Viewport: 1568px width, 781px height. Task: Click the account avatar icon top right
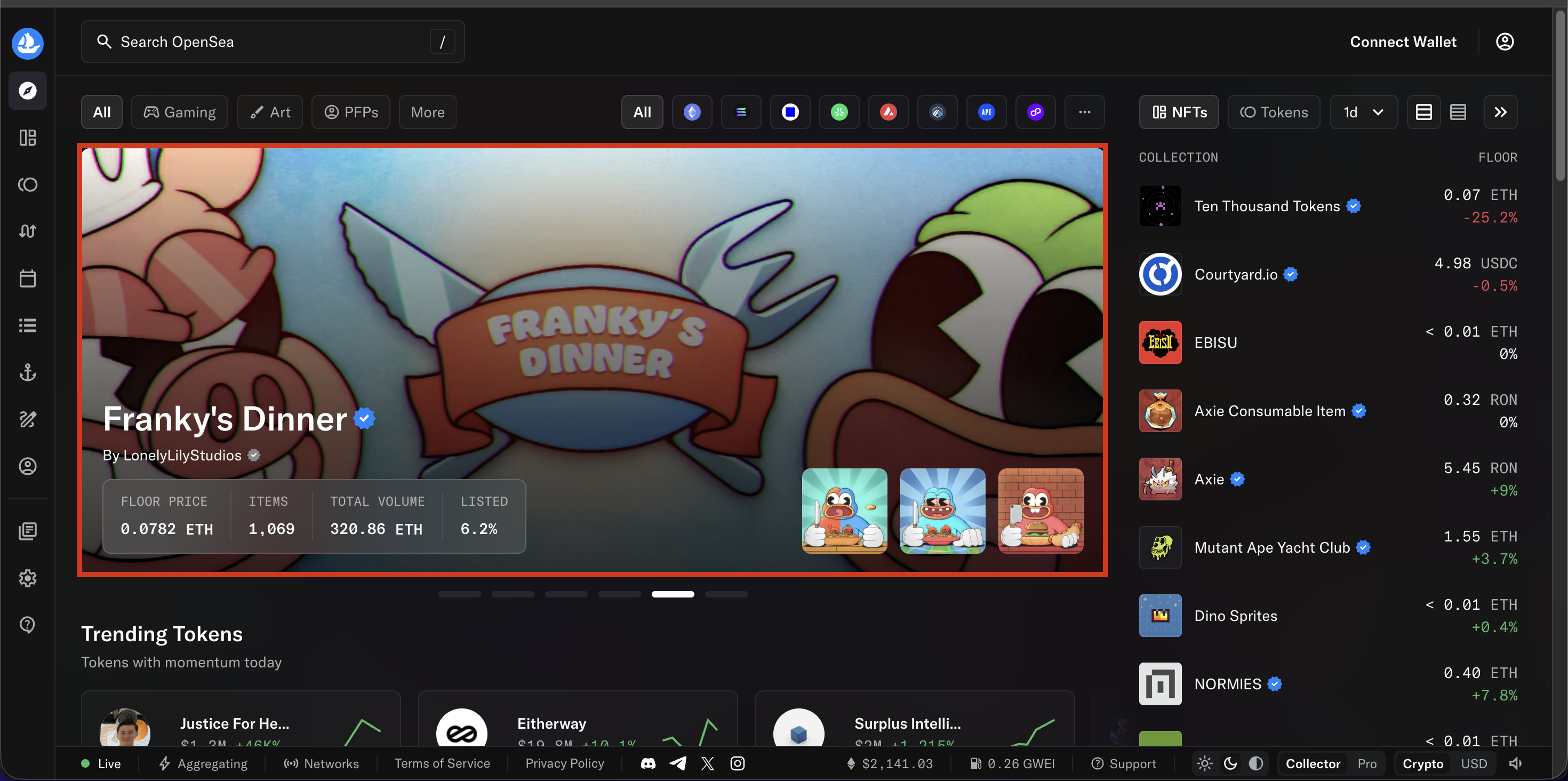1505,42
